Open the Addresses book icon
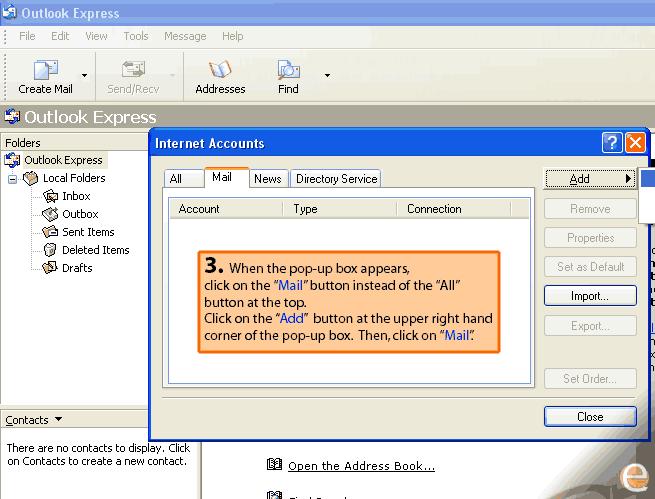The width and height of the screenshot is (655, 499). tap(220, 70)
